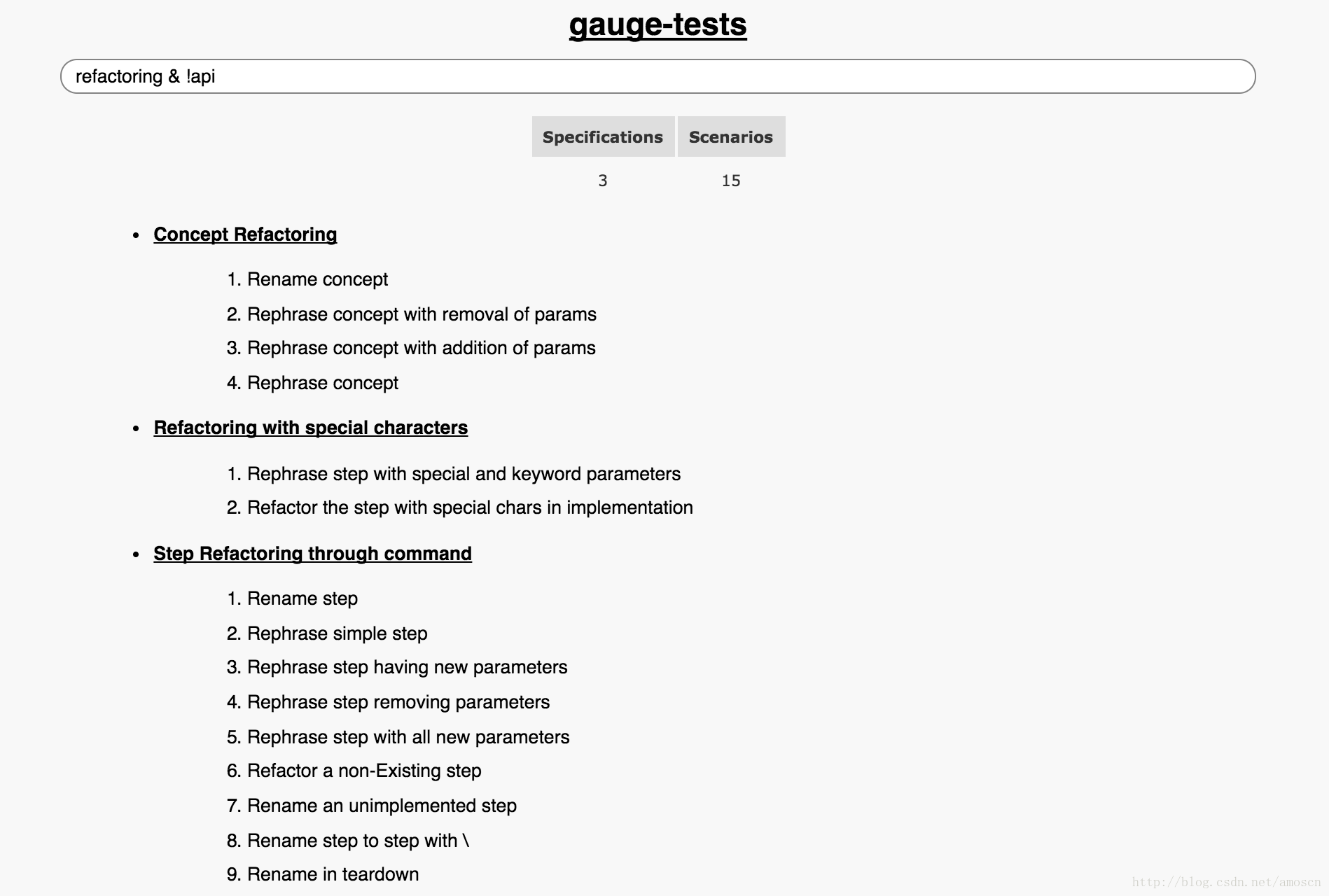1329x896 pixels.
Task: Select the "Rephrase simple step" scenario
Action: click(337, 633)
